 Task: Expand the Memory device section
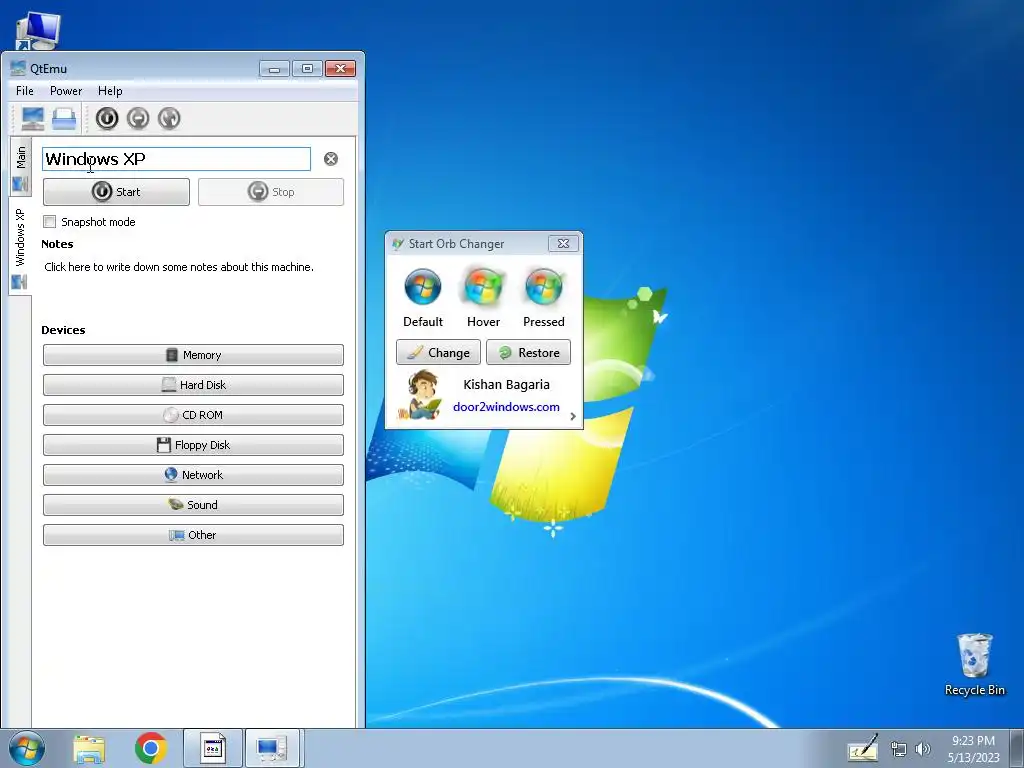coord(193,355)
